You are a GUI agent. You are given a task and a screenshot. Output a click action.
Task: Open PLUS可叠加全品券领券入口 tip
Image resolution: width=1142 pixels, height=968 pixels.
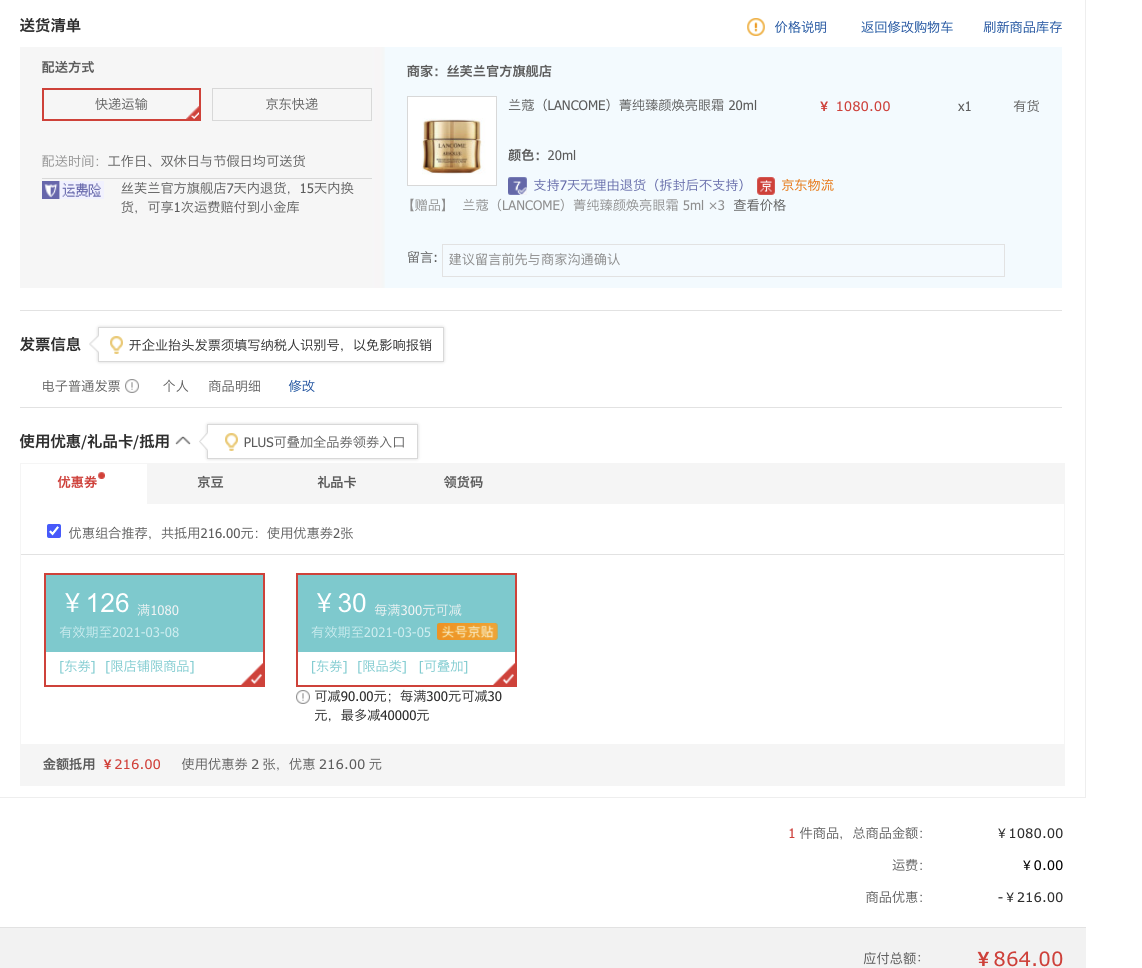pyautogui.click(x=324, y=442)
